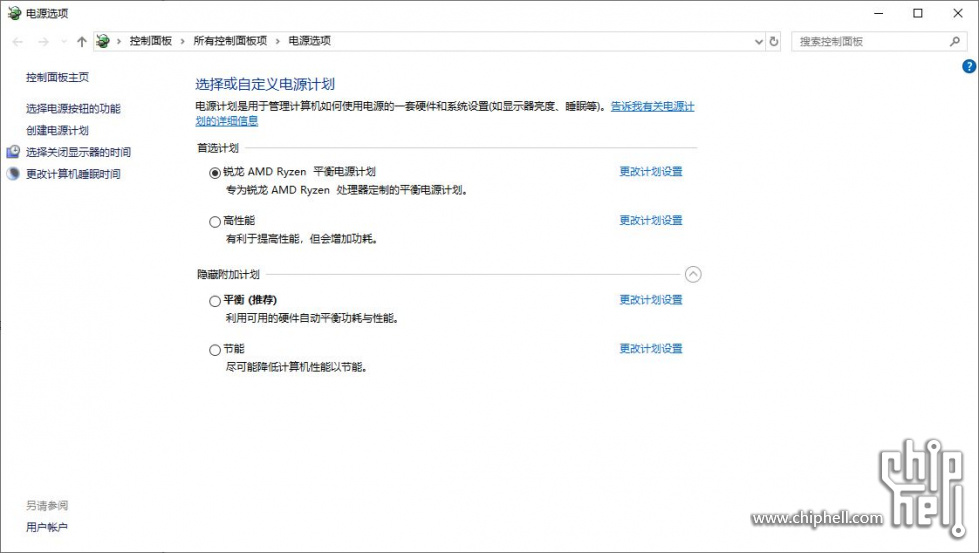
Task: Click the Power Options icon in the title bar
Action: pos(14,13)
